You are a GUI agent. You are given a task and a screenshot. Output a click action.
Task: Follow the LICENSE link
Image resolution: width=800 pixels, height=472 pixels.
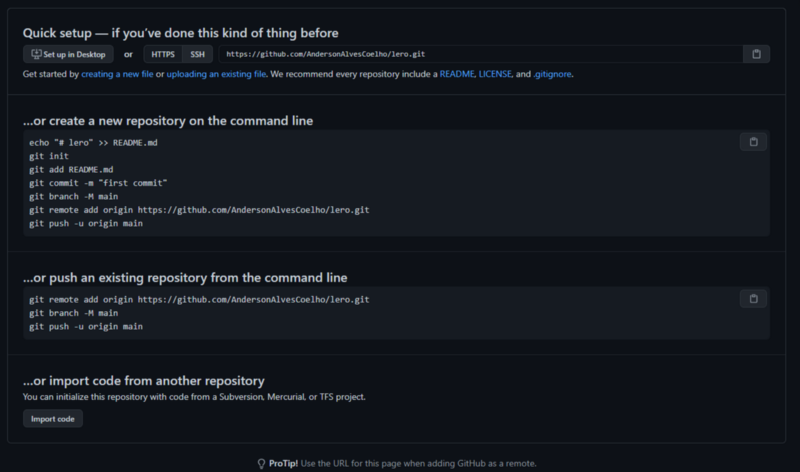tap(495, 74)
